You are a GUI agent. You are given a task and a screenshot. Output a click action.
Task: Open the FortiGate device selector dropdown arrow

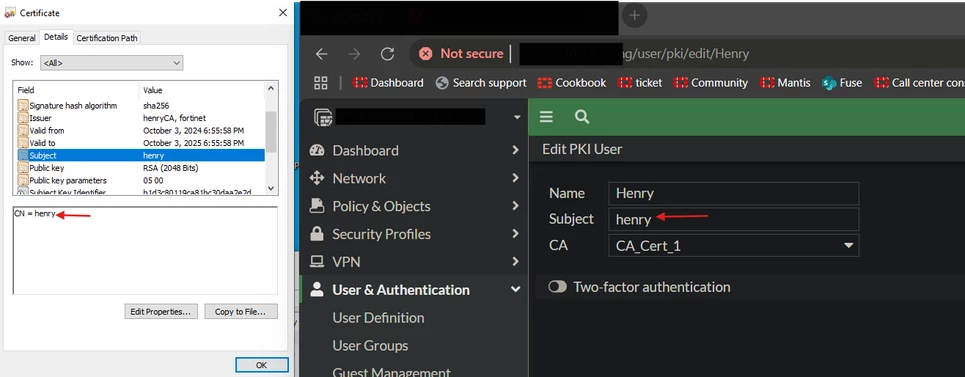(517, 117)
